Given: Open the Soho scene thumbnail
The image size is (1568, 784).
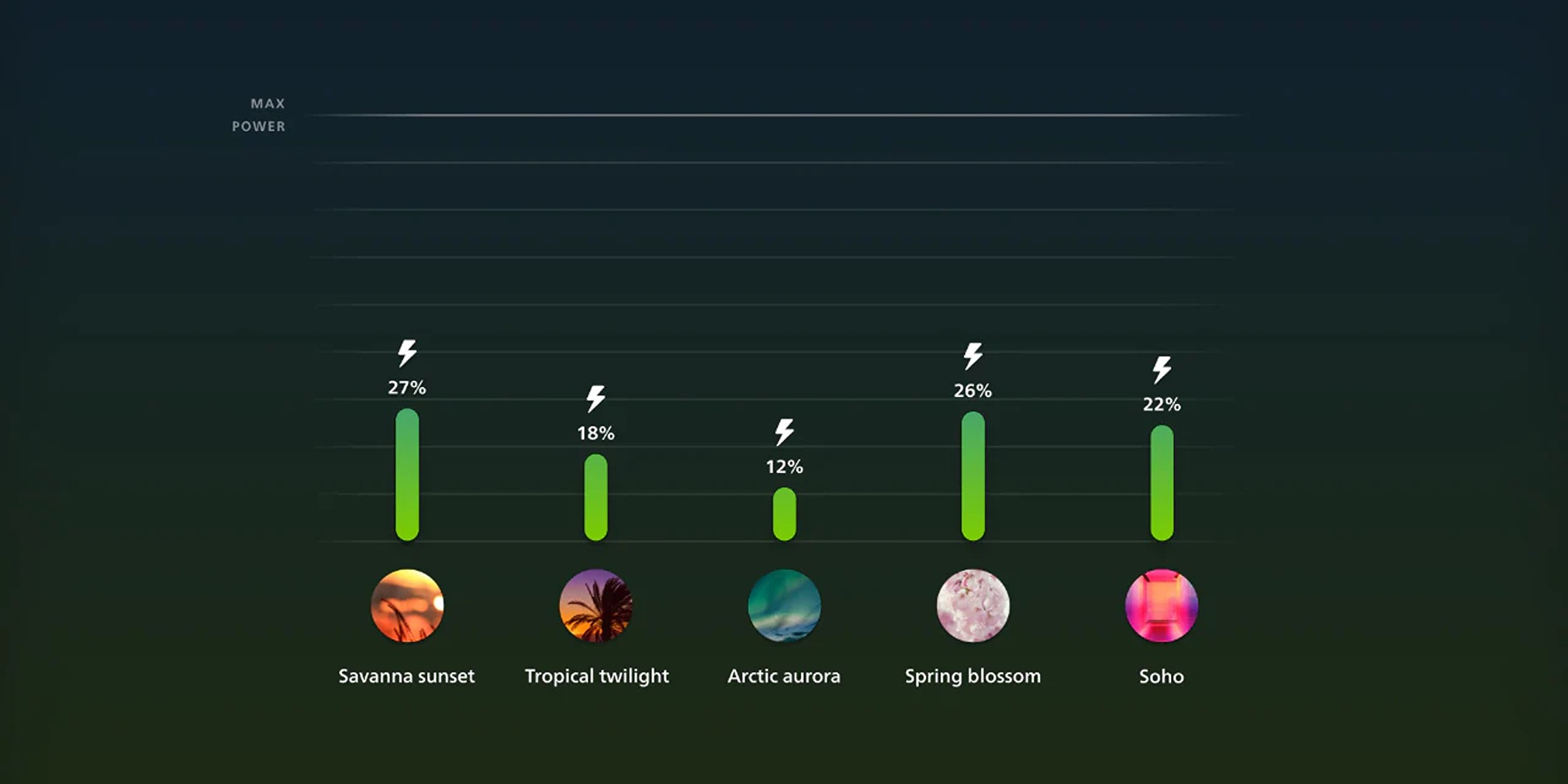Looking at the screenshot, I should click(x=1161, y=606).
